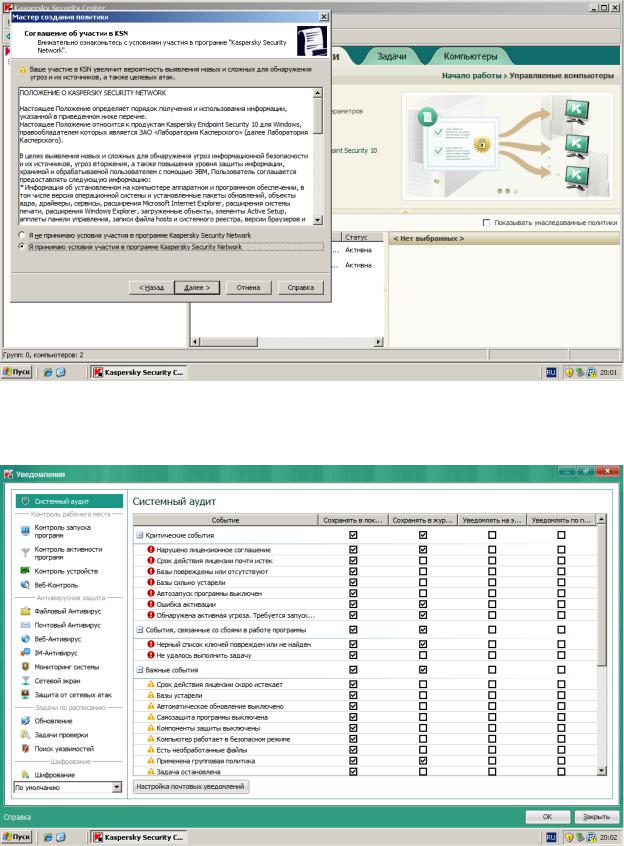Screen dimensions: 624x846
Task: Click the Пуск button beside 20:02 clock taskbar
Action: pos(17,837)
